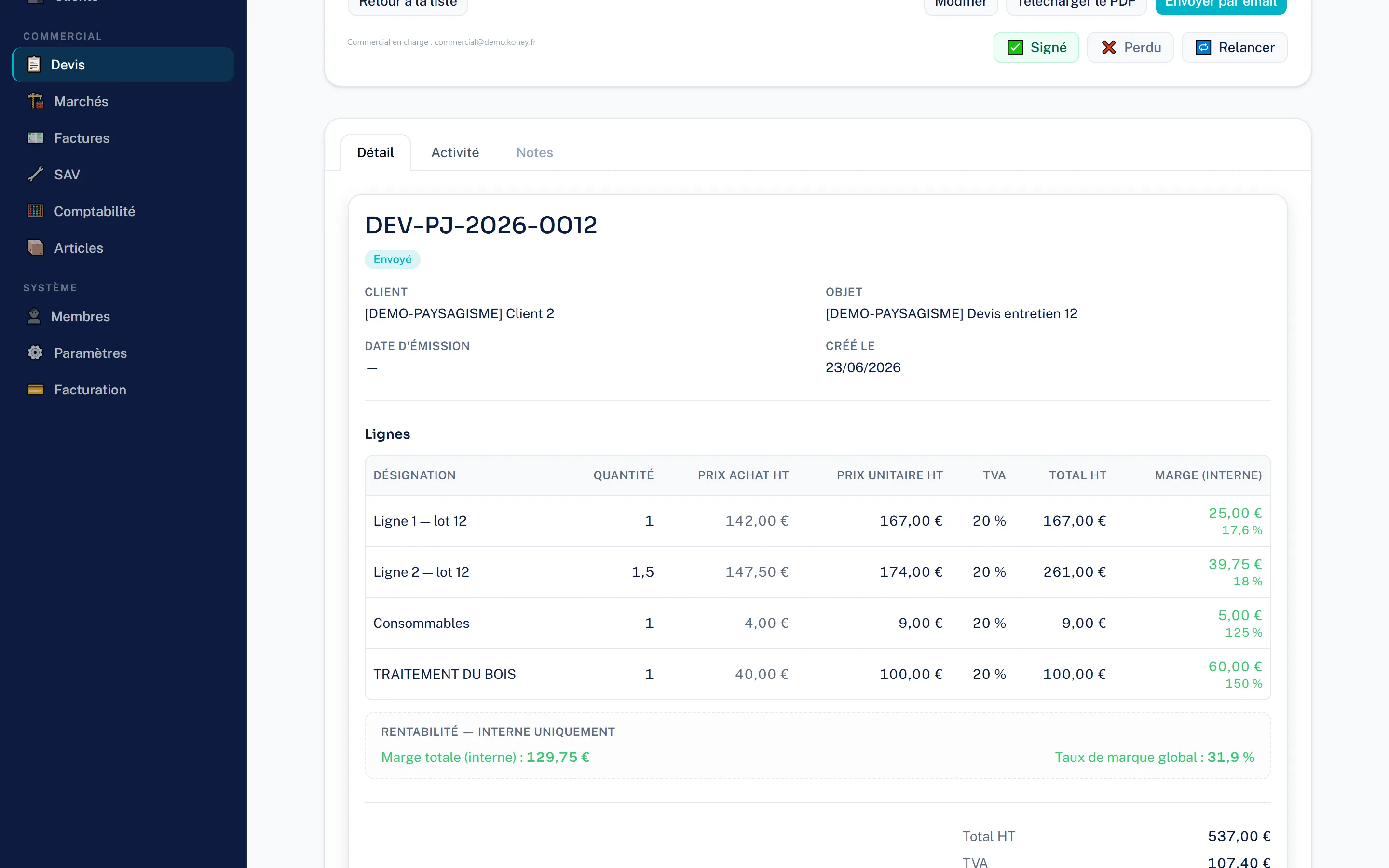The height and width of the screenshot is (868, 1389).
Task: Click margin 60,00 € for Traitement du bois
Action: (x=1235, y=666)
